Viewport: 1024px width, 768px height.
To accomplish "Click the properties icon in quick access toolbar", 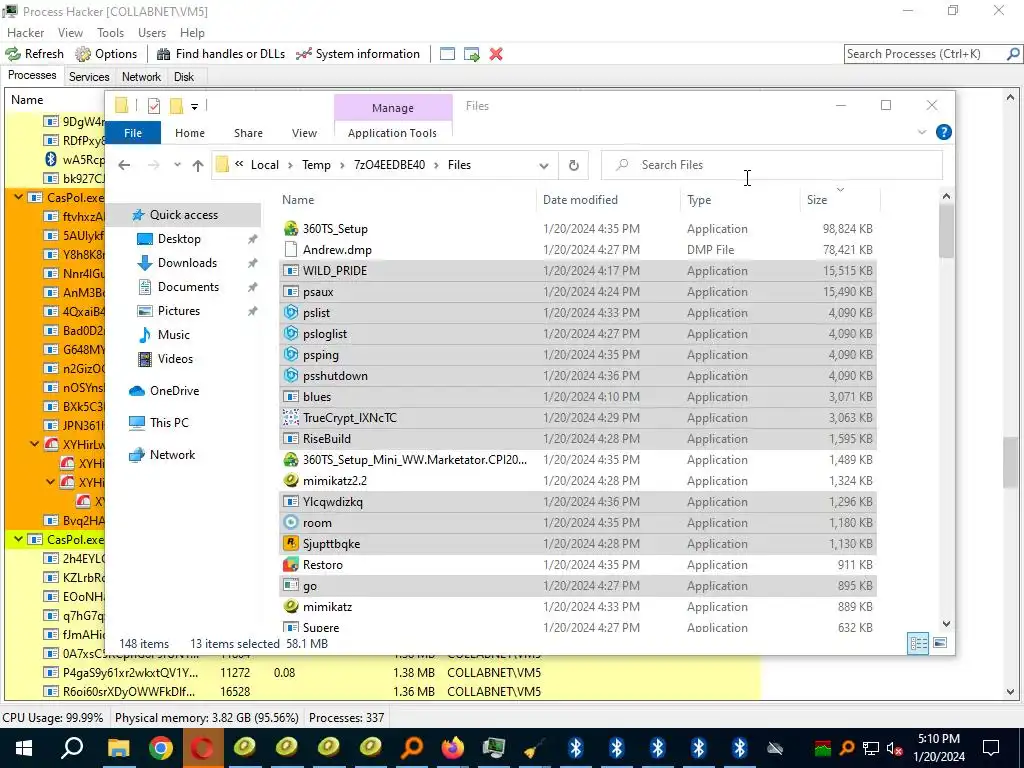I will tap(154, 106).
